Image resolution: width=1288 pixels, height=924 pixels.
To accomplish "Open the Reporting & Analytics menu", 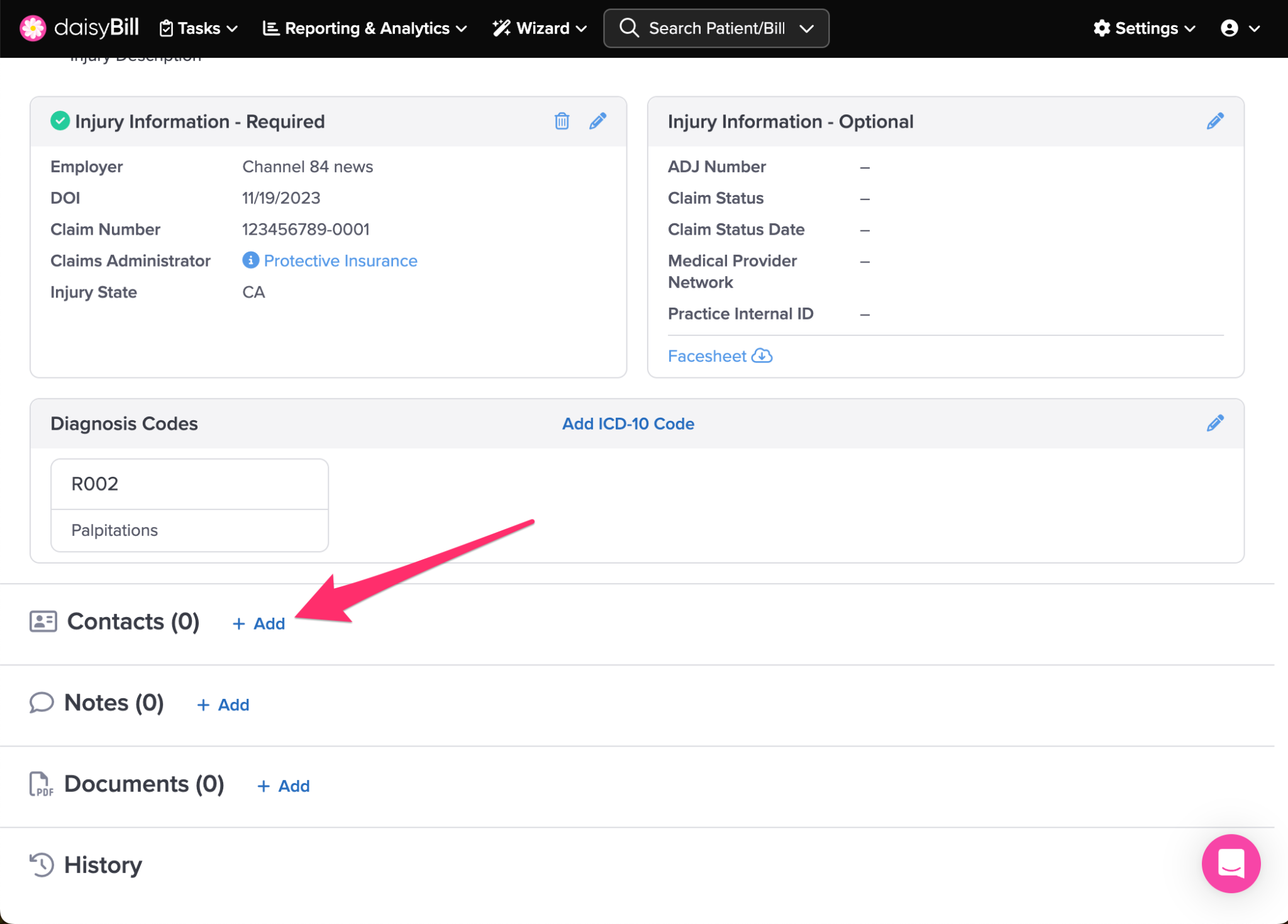I will point(365,28).
